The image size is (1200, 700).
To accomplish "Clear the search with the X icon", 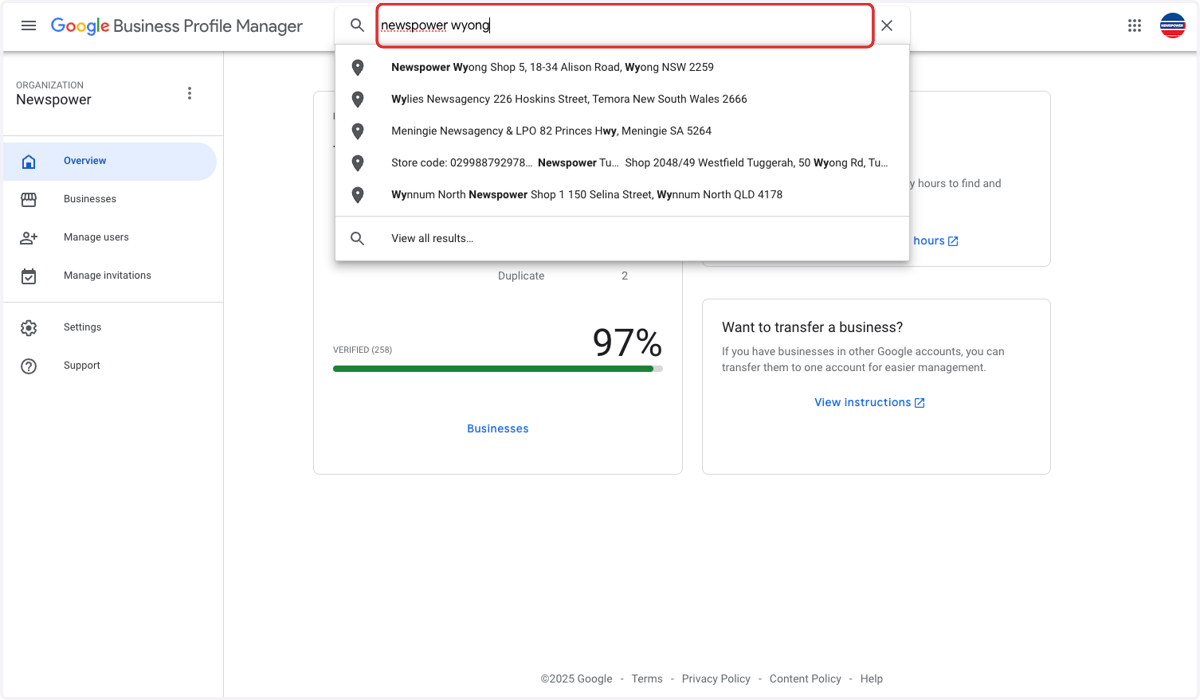I will 887,26.
